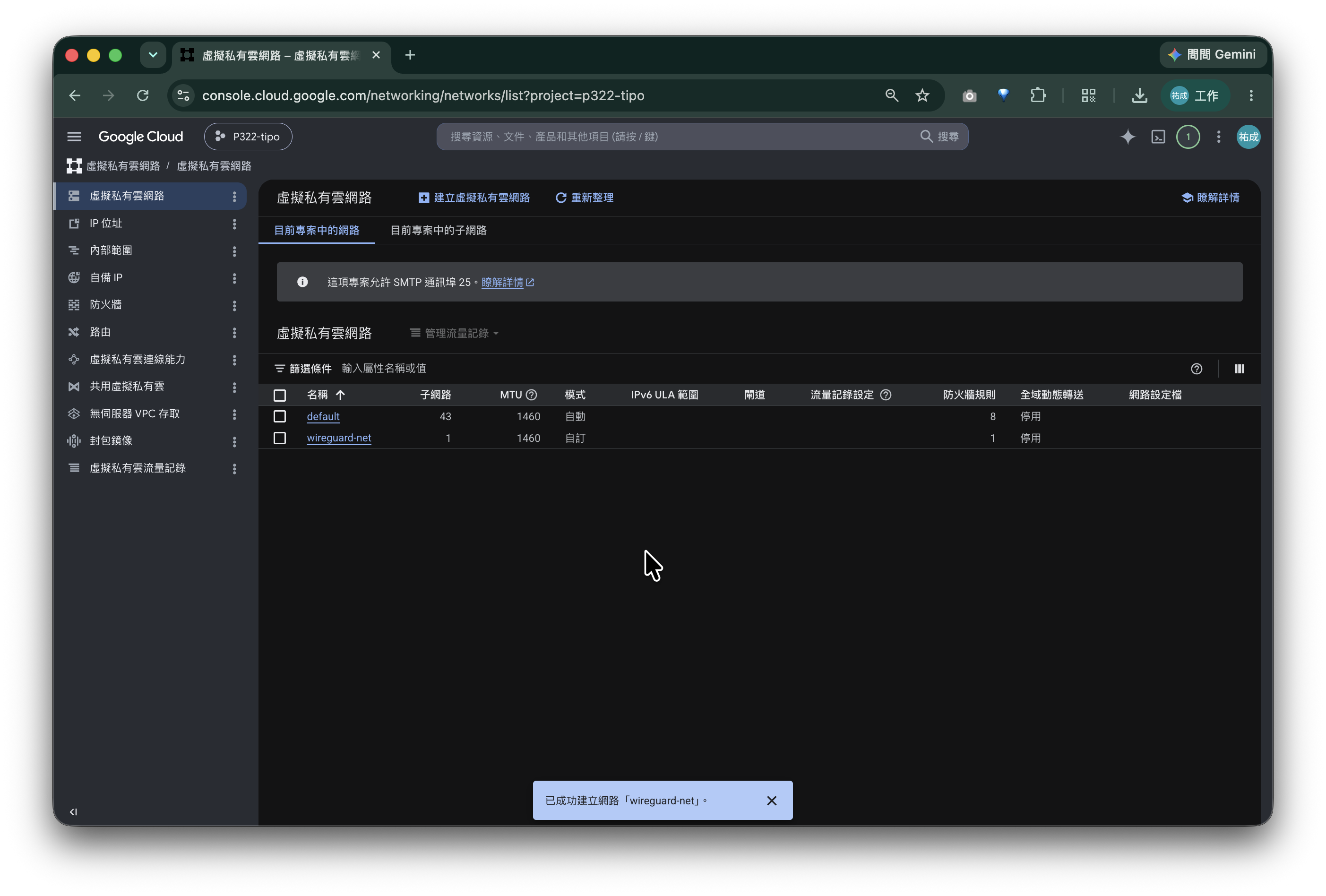Open more options for 路由
Screen dimensions: 1326x896
coord(234,333)
